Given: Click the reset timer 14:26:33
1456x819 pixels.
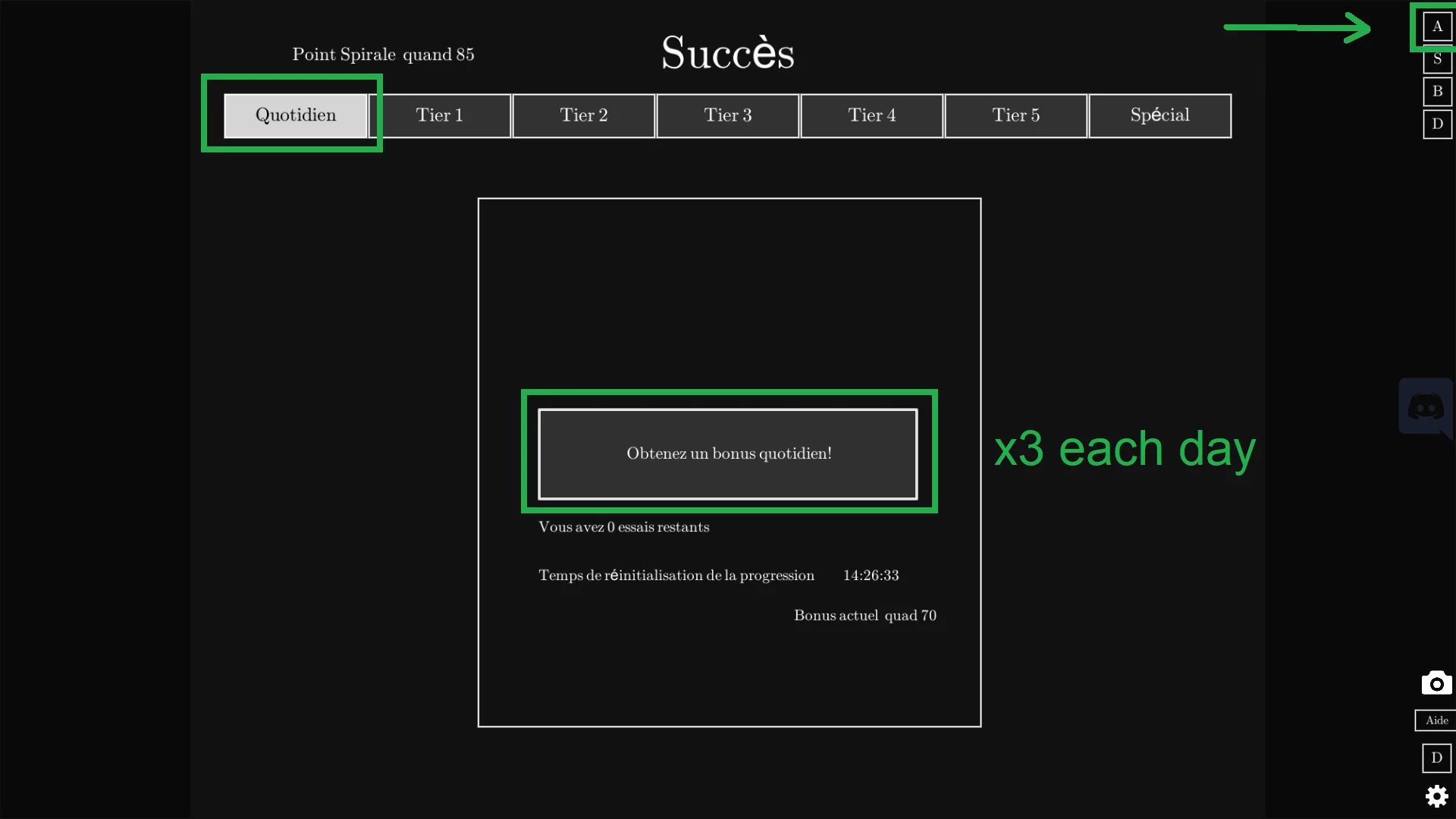Looking at the screenshot, I should pos(871,576).
